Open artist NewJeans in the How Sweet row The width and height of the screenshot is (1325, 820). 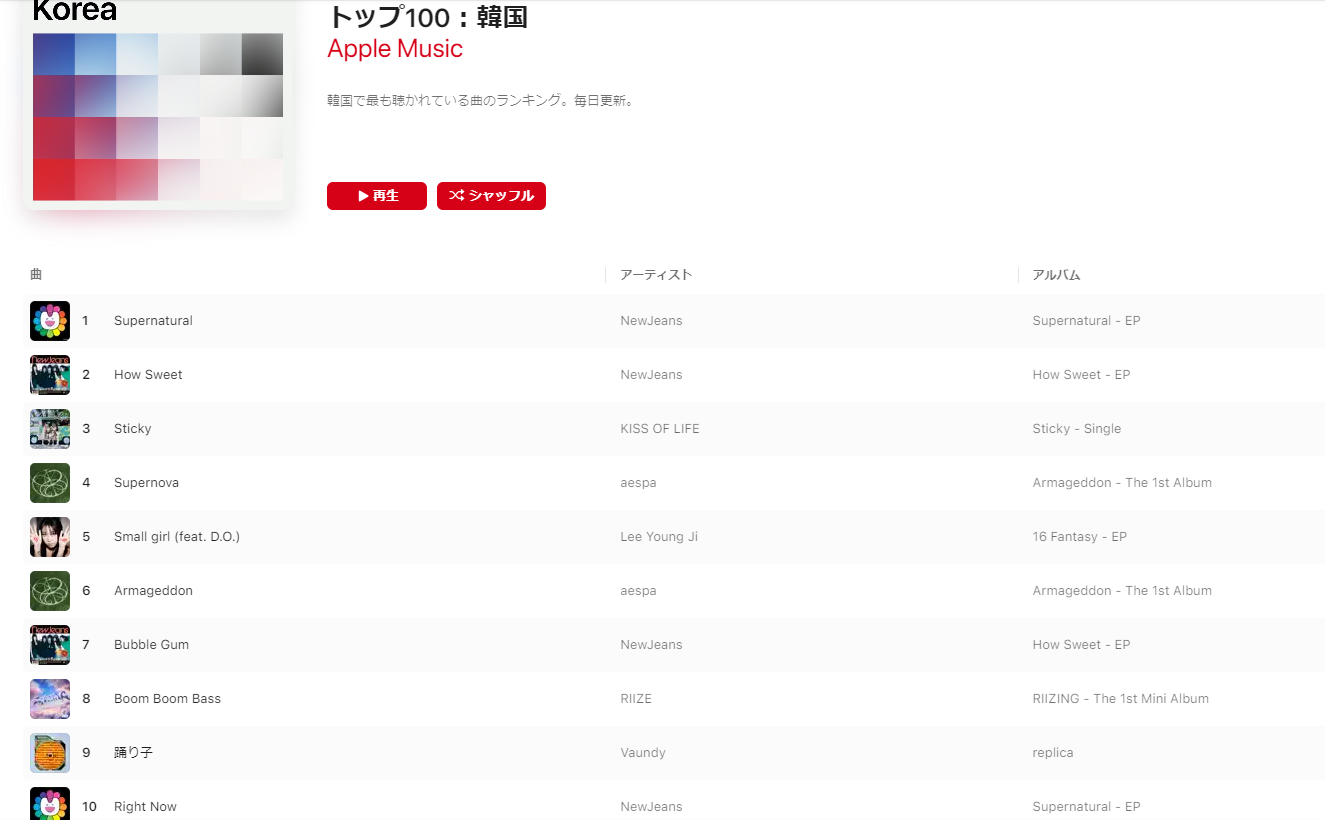click(x=651, y=375)
